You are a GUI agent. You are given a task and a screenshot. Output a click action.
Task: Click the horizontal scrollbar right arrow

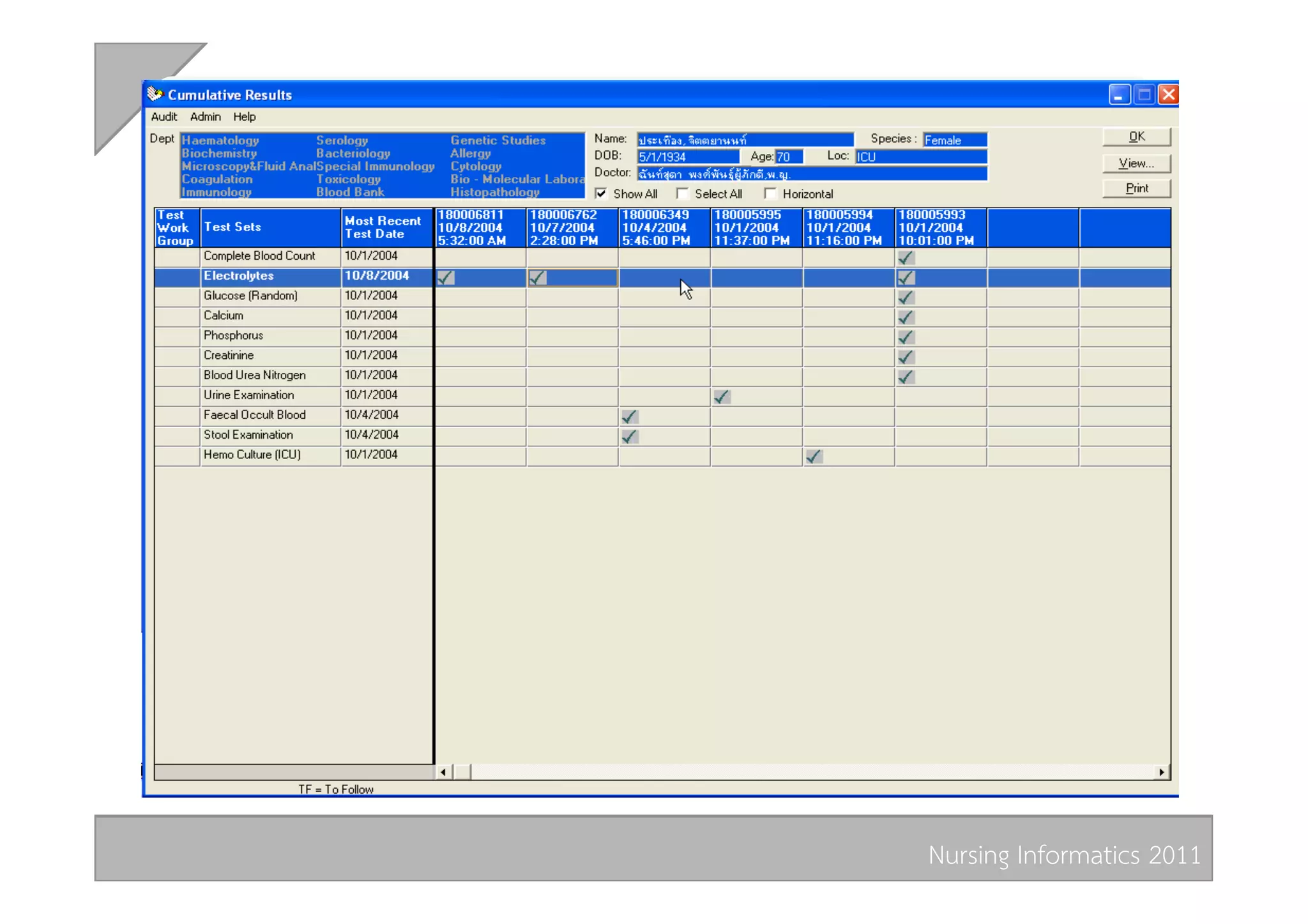click(x=1161, y=772)
